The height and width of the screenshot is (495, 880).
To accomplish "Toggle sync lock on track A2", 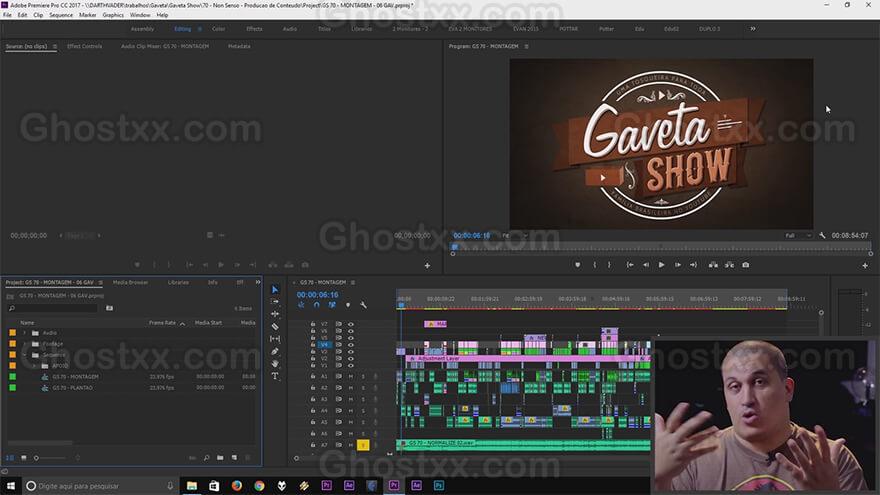I will 338,388.
